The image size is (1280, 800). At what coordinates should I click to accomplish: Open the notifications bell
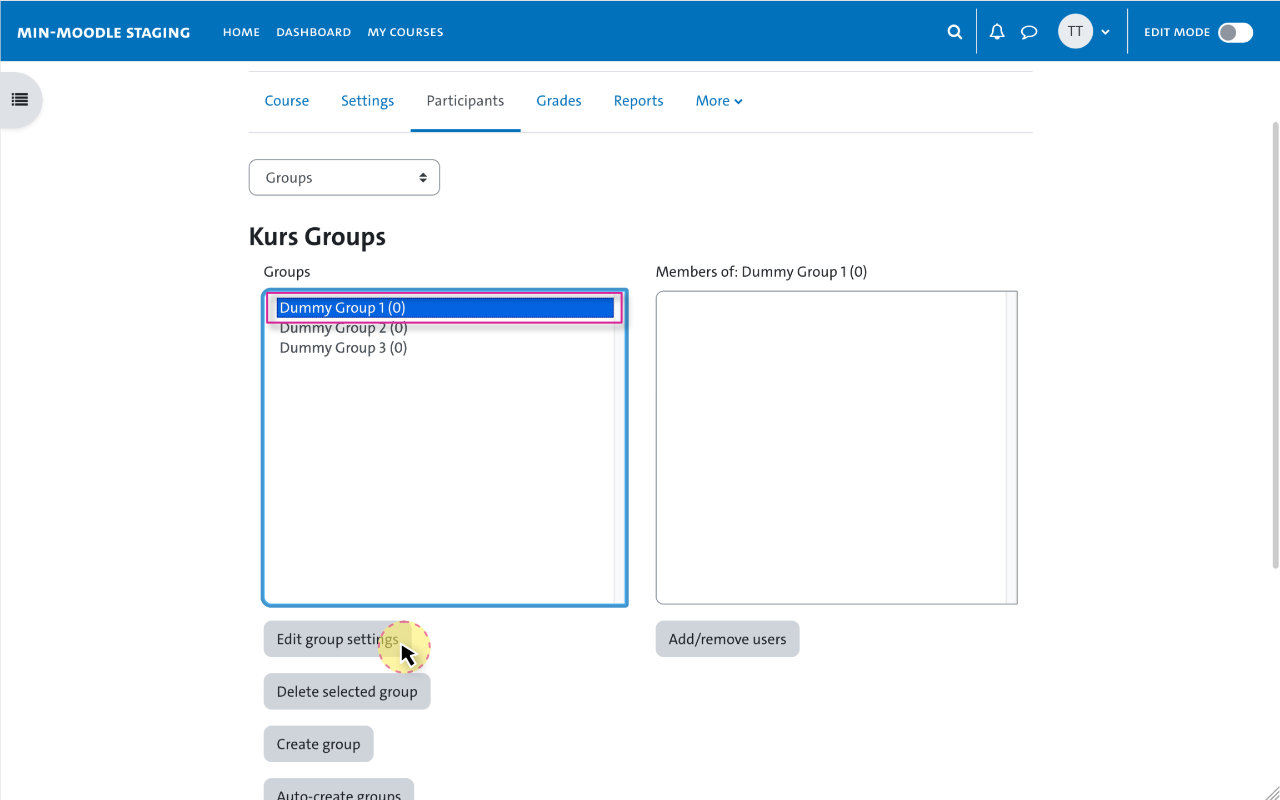tap(997, 32)
